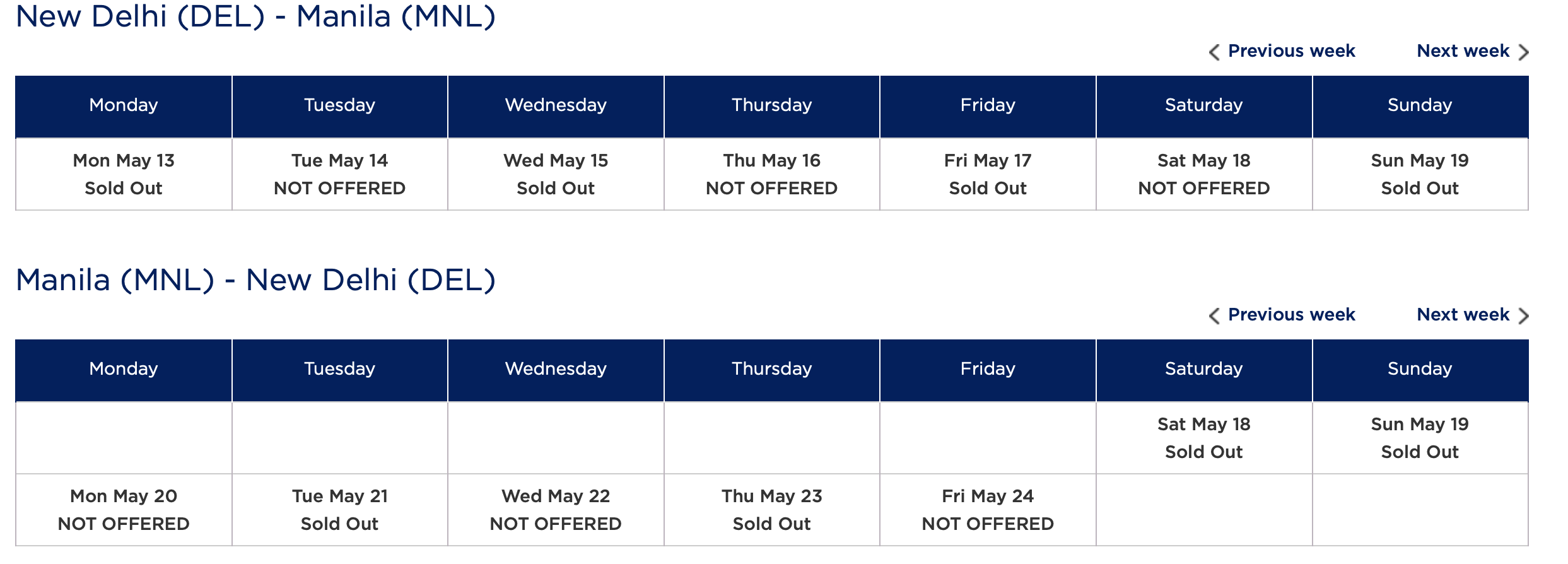The height and width of the screenshot is (564, 1568).
Task: Go to Previous week for Manila–New Delhi flights
Action: click(x=1291, y=315)
